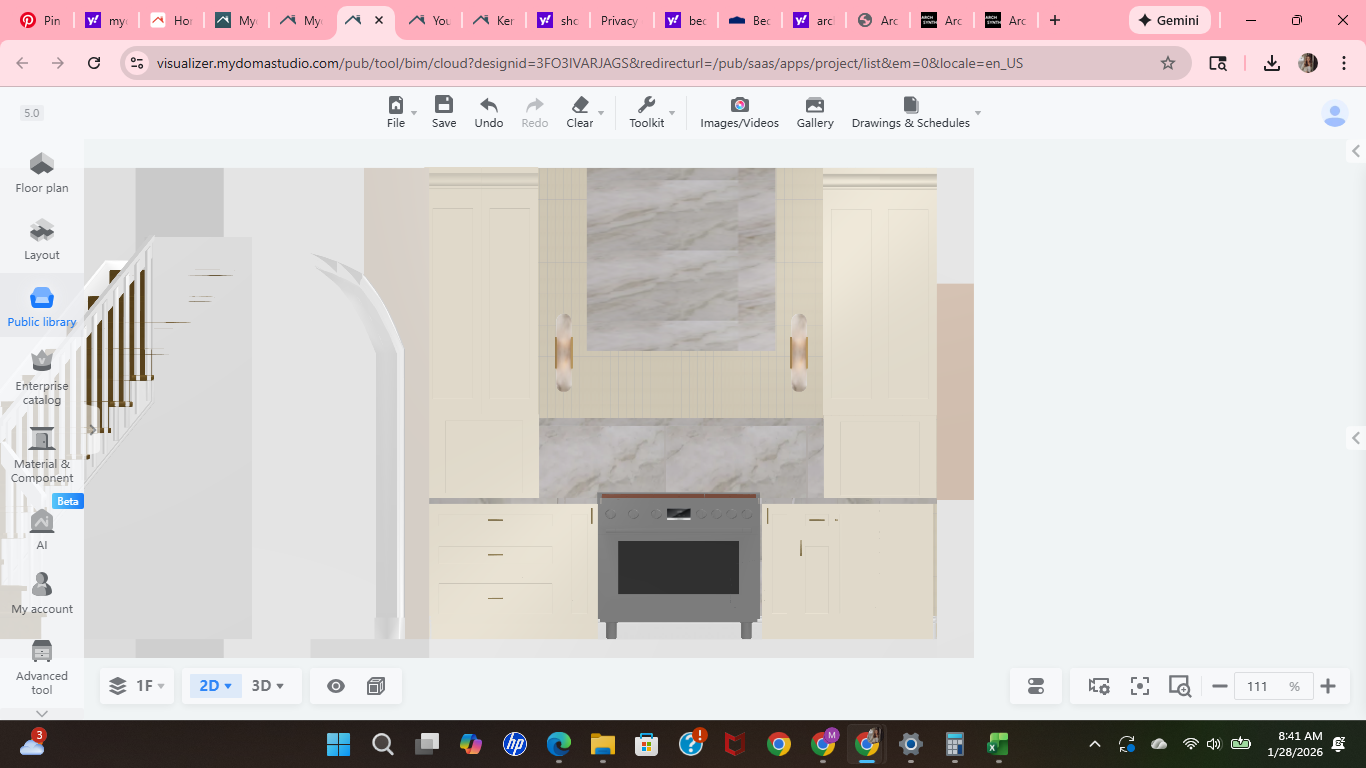Toggle the eye visibility icon

[x=336, y=686]
